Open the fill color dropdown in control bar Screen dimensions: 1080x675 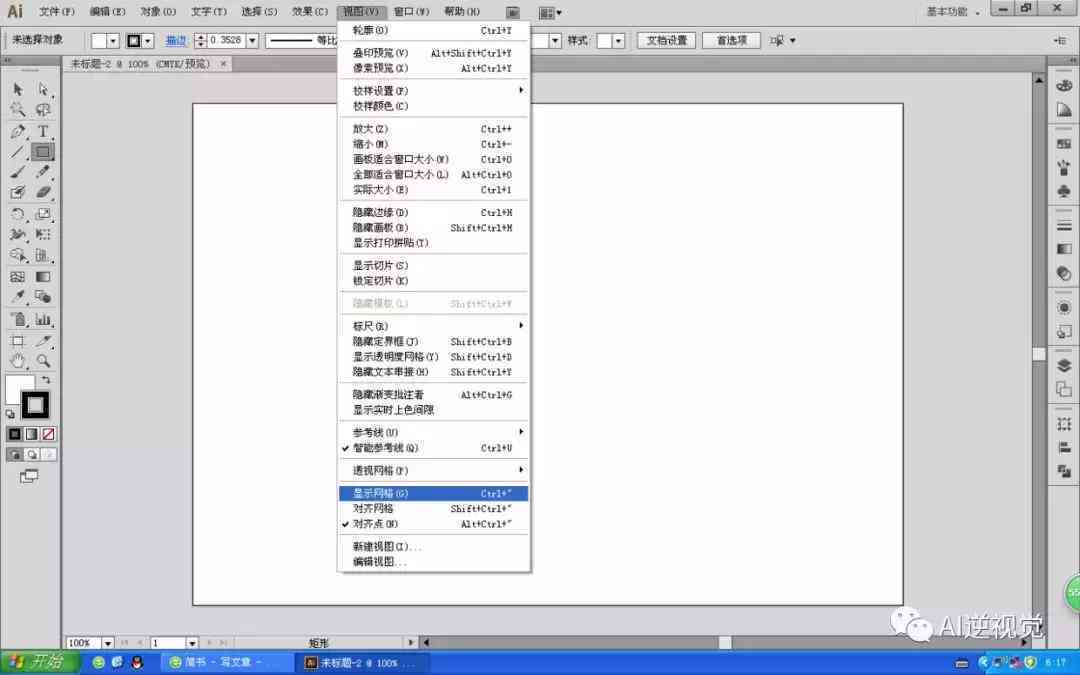pos(113,41)
